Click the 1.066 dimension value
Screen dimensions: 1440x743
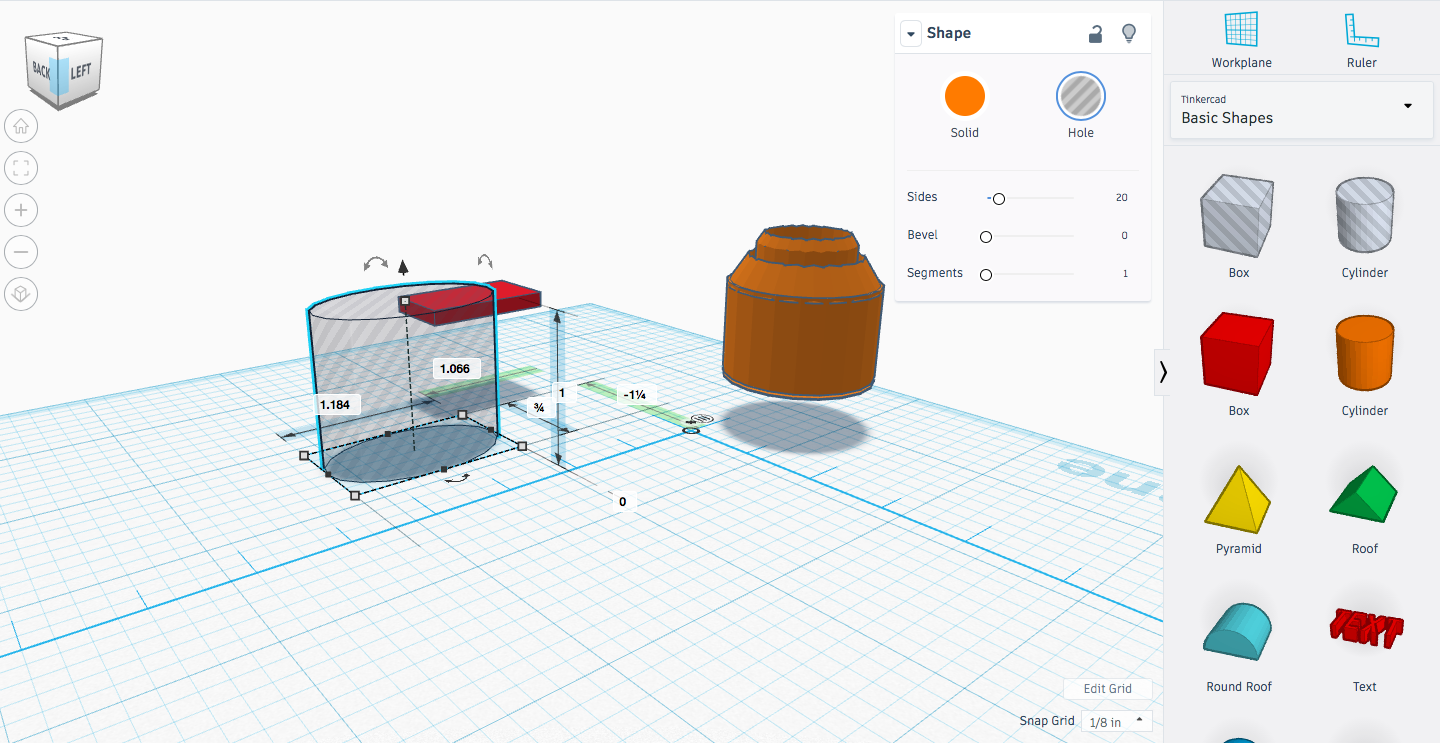pyautogui.click(x=455, y=369)
